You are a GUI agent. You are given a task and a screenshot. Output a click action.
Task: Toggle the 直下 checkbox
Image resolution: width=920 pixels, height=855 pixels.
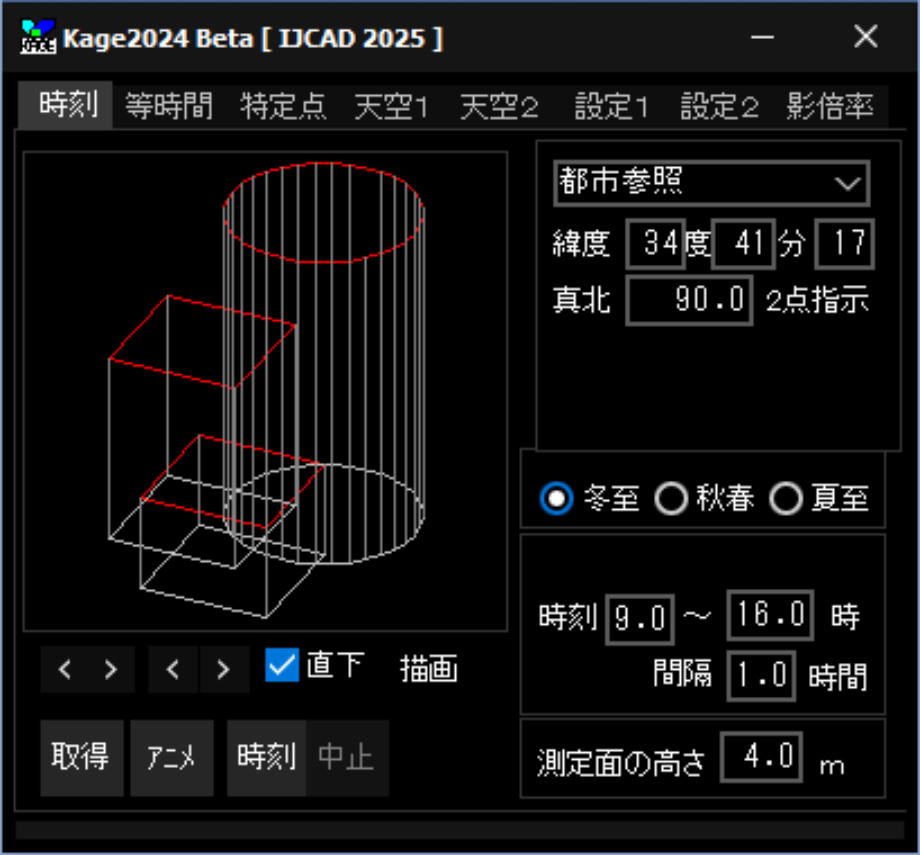(x=282, y=665)
